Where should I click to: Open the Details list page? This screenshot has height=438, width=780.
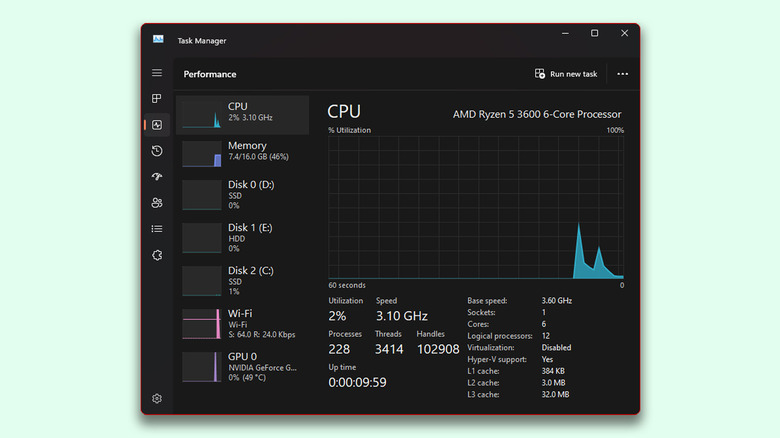157,229
